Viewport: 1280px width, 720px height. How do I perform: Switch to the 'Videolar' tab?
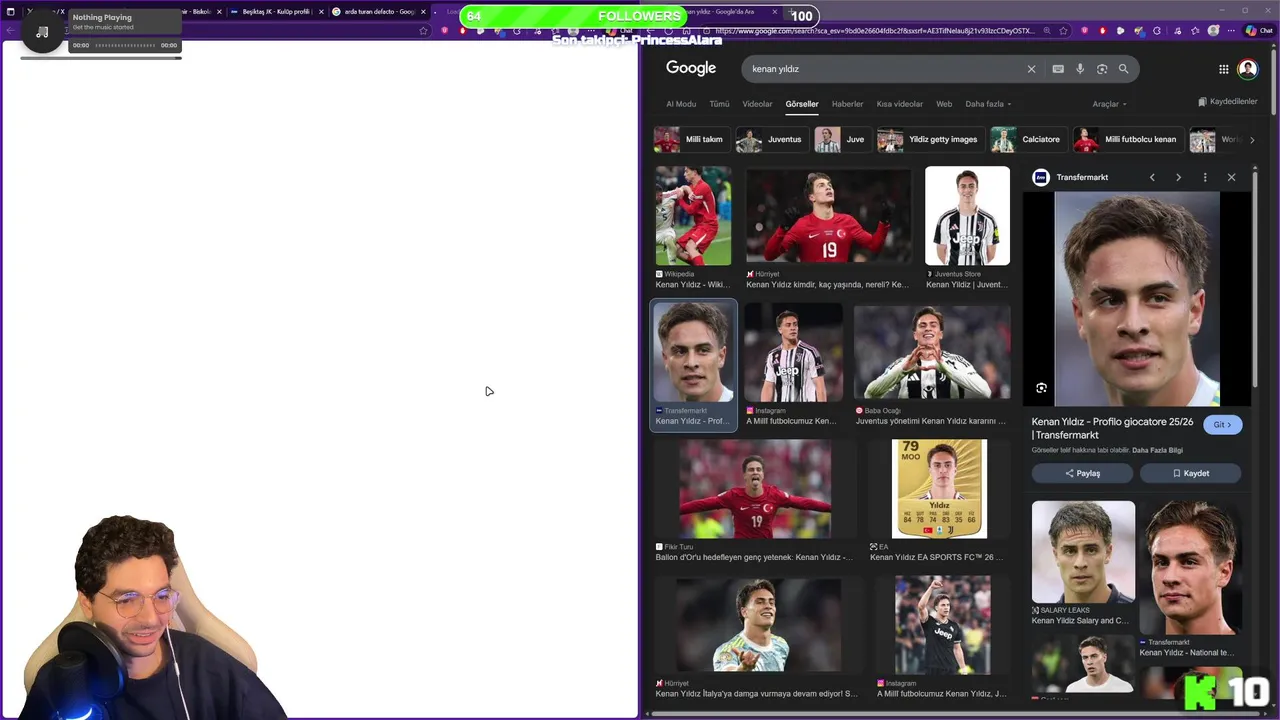point(757,104)
